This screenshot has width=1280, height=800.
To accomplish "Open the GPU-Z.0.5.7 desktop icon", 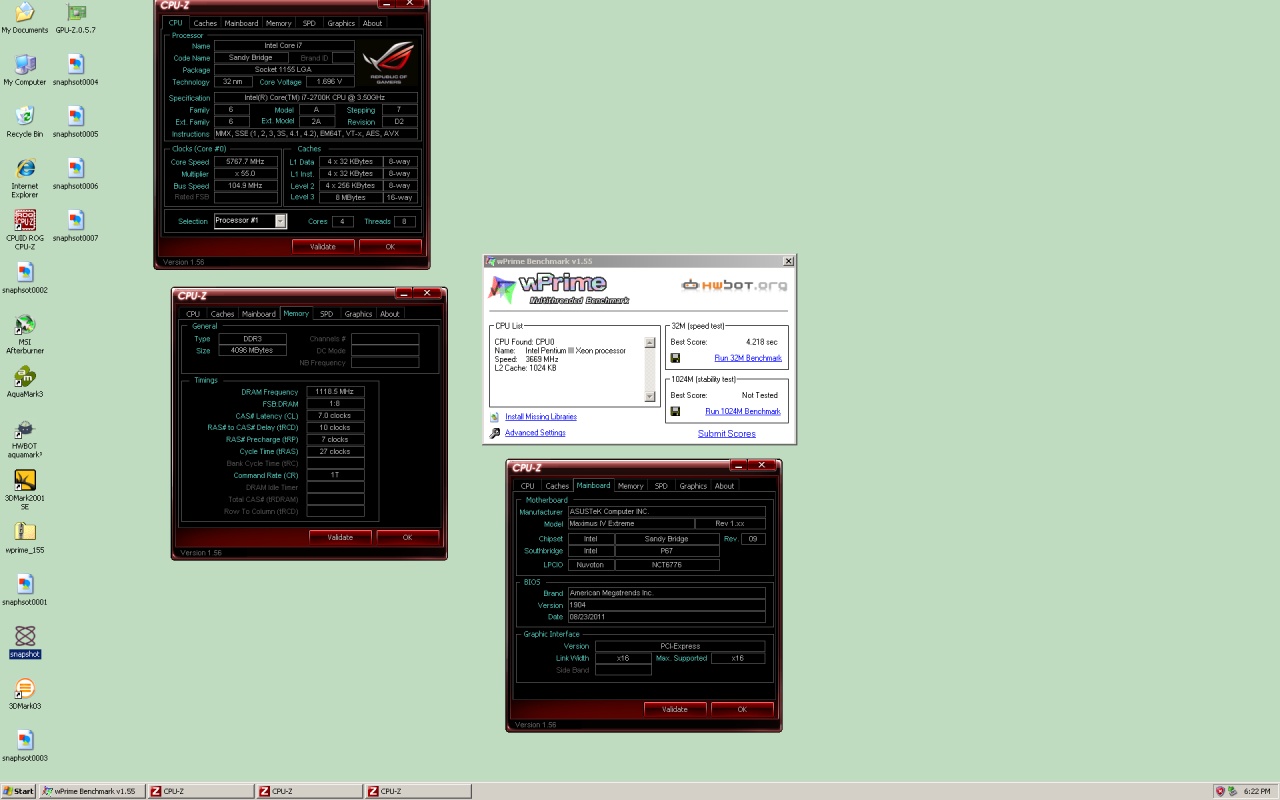I will pyautogui.click(x=75, y=14).
